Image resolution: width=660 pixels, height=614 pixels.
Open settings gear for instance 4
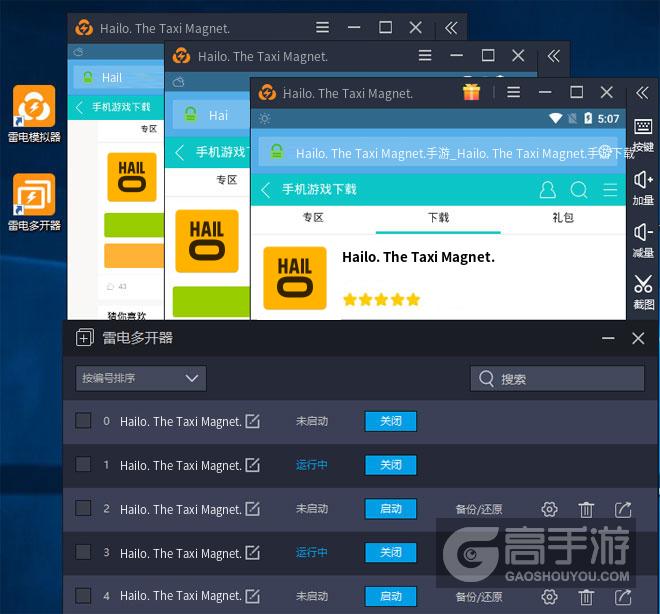(549, 597)
